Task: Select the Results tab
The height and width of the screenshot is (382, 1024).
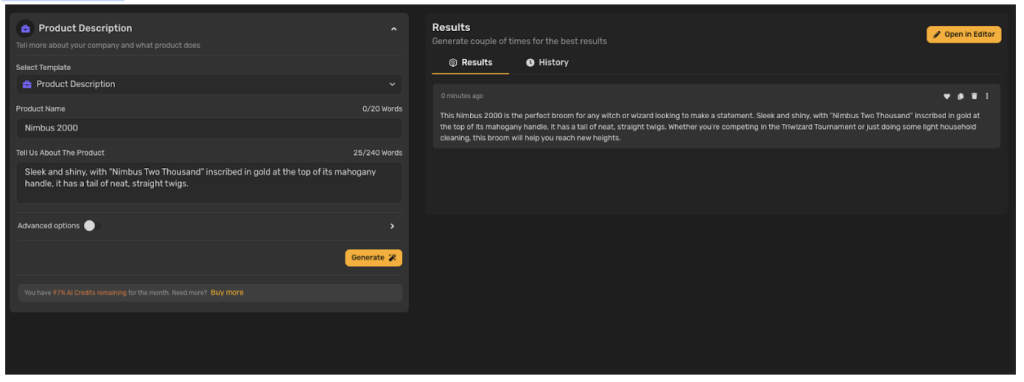Action: coord(470,63)
